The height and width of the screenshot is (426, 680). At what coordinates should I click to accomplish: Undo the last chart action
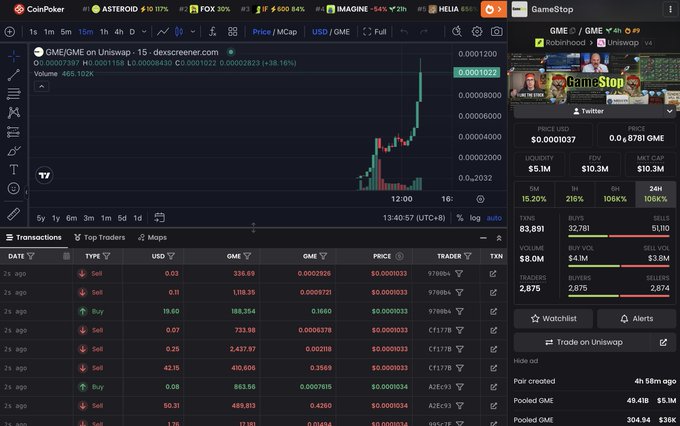click(404, 32)
